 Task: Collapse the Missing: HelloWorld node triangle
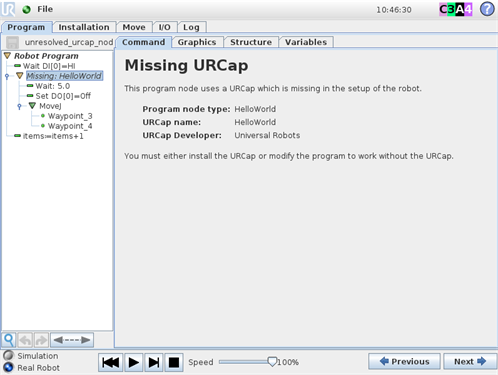coord(20,76)
